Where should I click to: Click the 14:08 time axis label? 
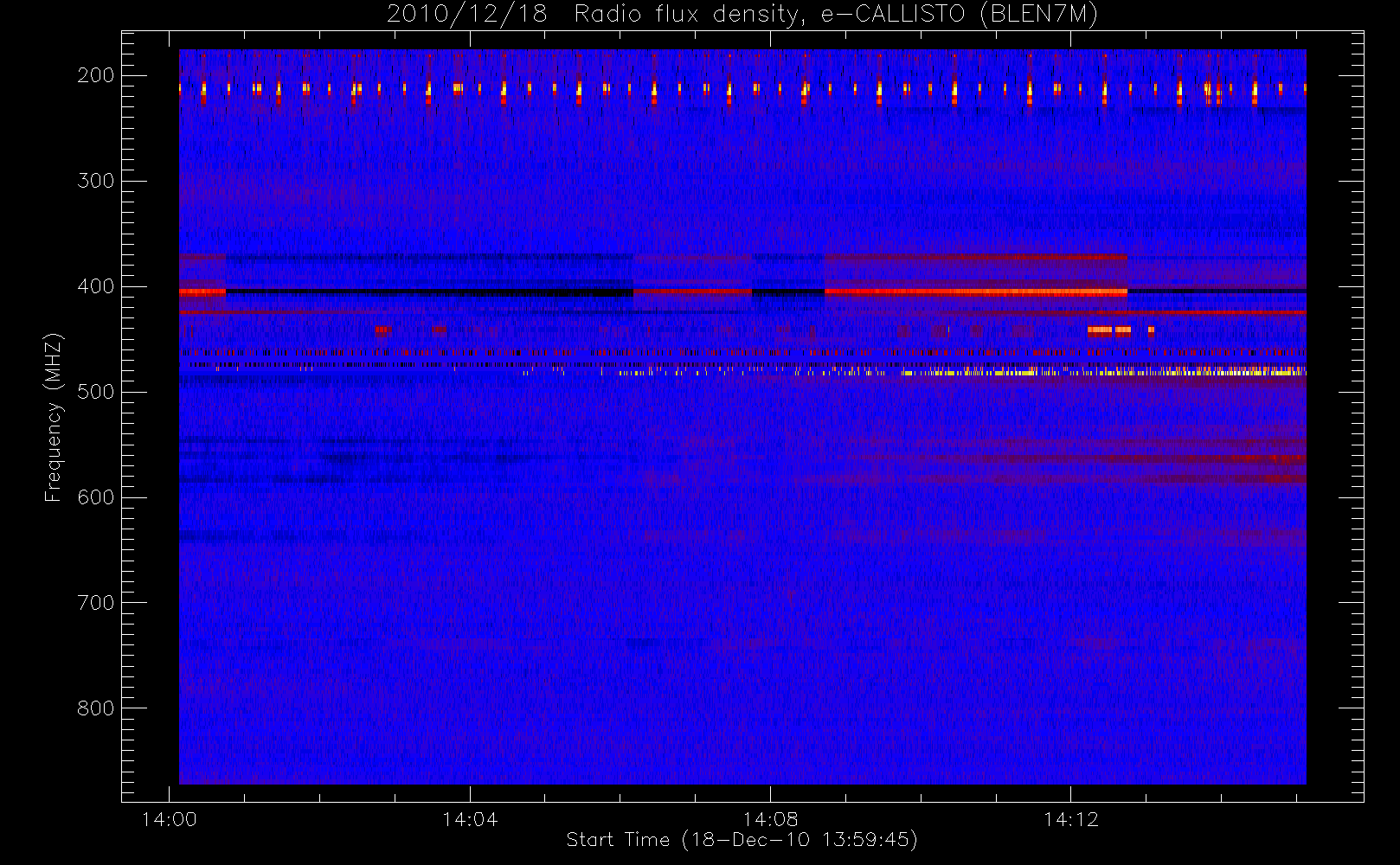pos(770,819)
